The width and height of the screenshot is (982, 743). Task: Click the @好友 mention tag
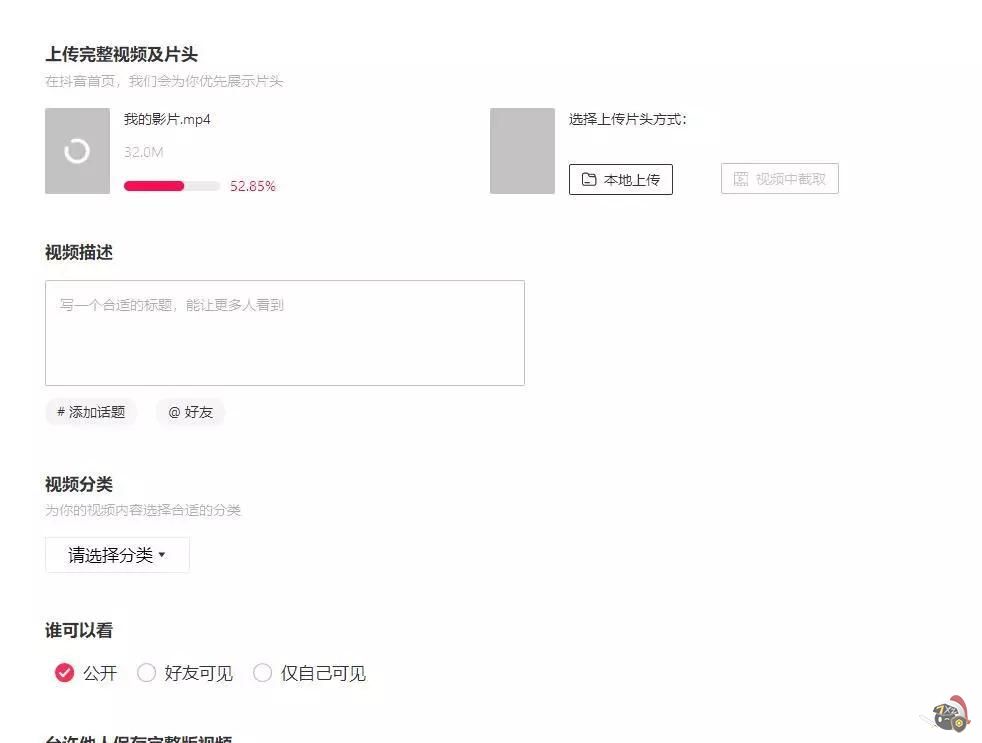point(190,412)
